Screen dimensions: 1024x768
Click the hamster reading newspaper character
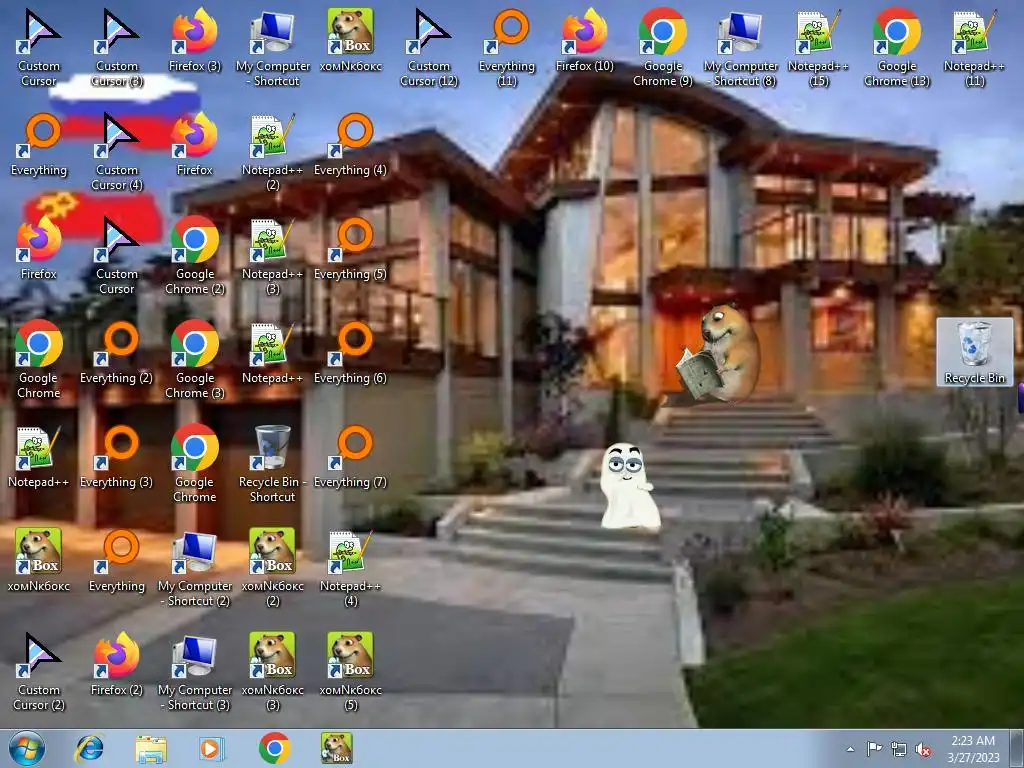(718, 353)
